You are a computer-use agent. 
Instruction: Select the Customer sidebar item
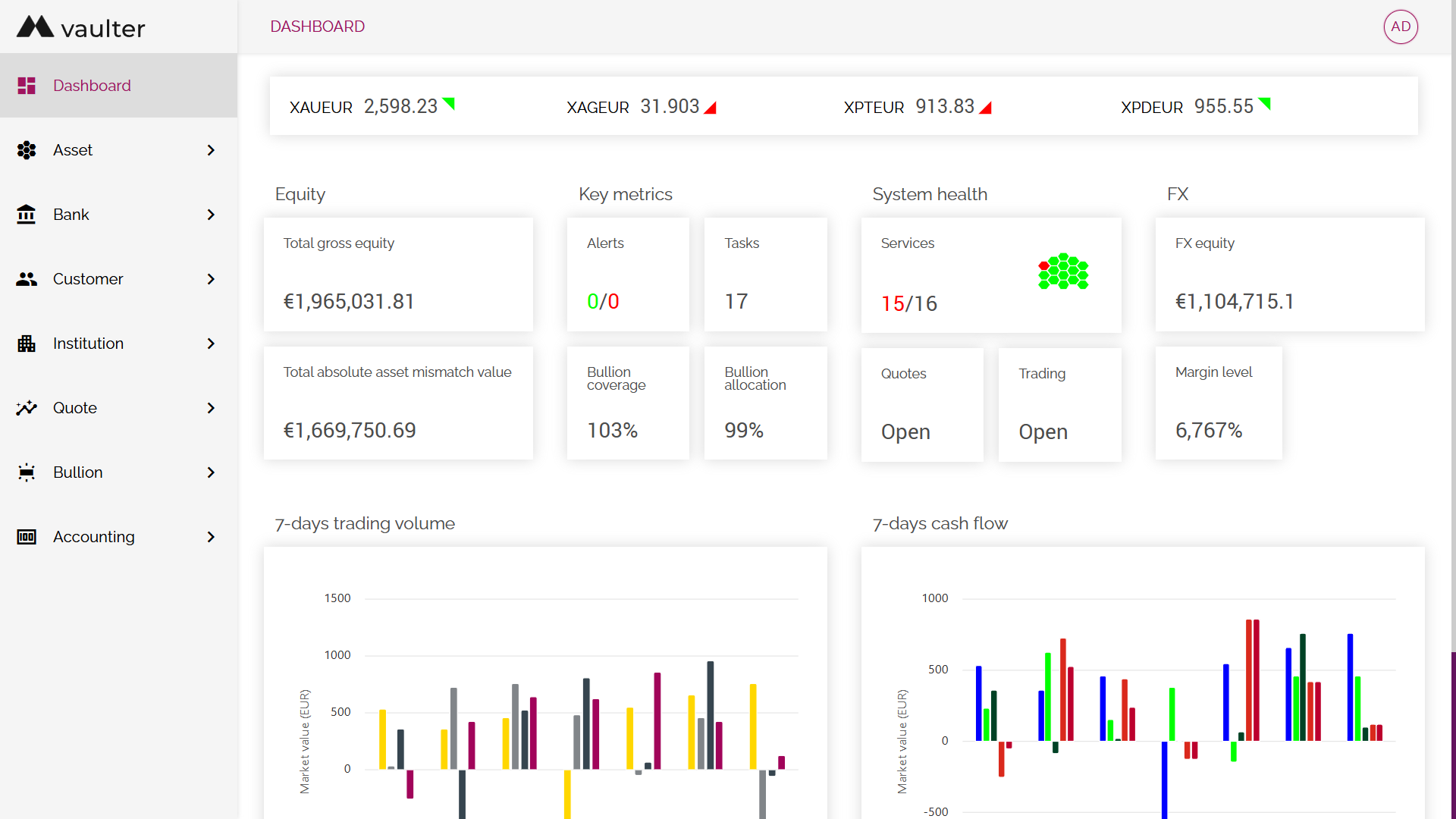click(118, 279)
